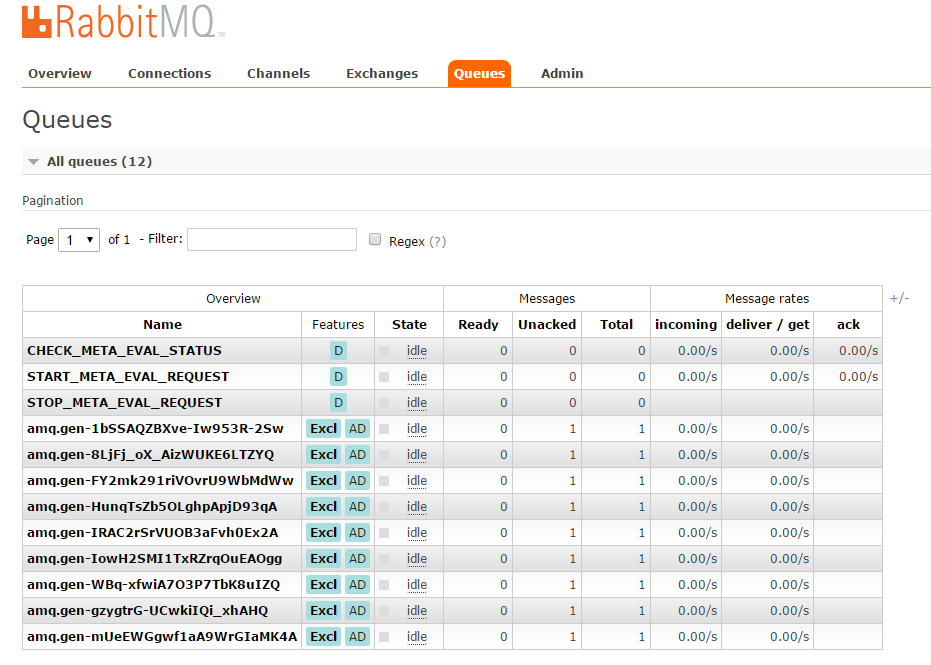Viewport: 931px width, 665px height.
Task: Focus the Filter input field
Action: click(272, 239)
